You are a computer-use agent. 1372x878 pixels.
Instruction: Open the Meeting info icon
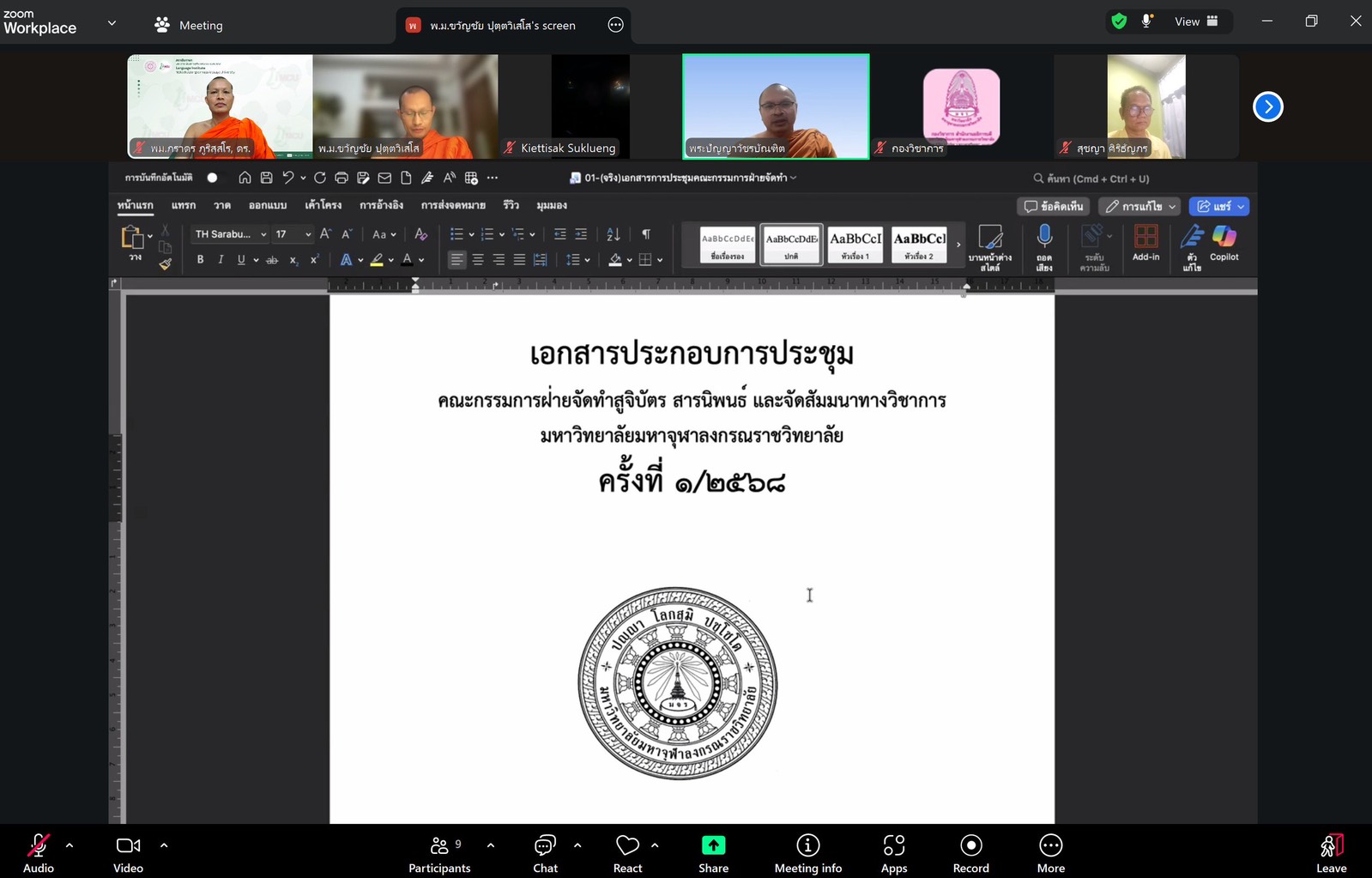(x=807, y=846)
